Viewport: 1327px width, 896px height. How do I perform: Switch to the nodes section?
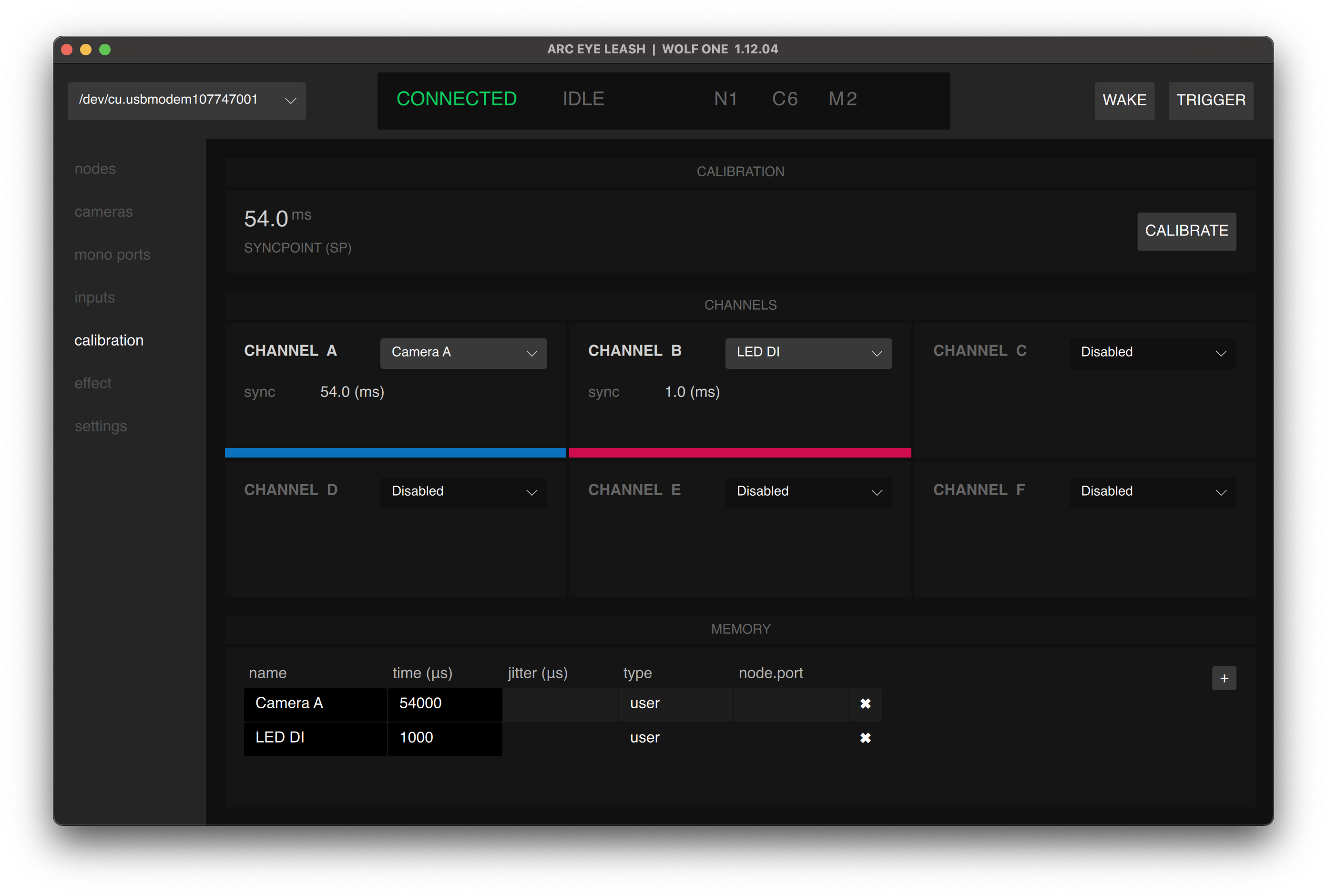pyautogui.click(x=95, y=169)
